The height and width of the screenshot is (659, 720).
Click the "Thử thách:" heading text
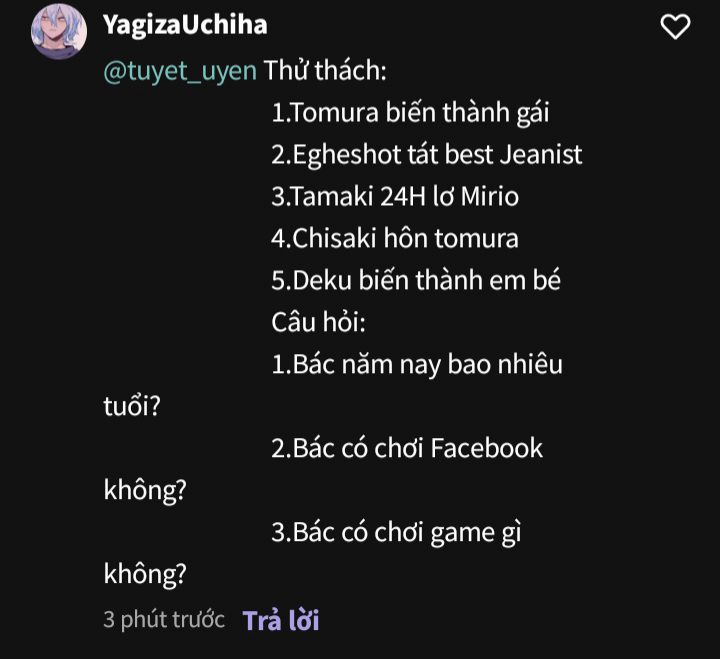[x=325, y=71]
